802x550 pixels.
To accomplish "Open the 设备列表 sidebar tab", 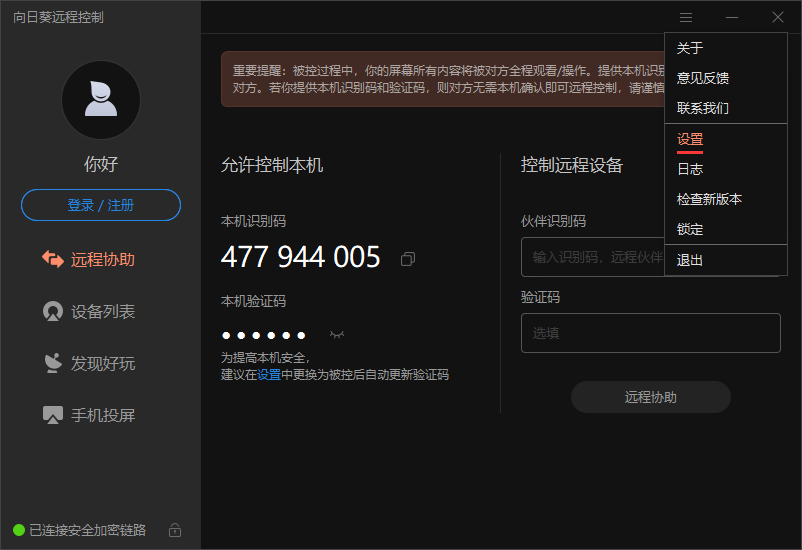I will pyautogui.click(x=88, y=312).
